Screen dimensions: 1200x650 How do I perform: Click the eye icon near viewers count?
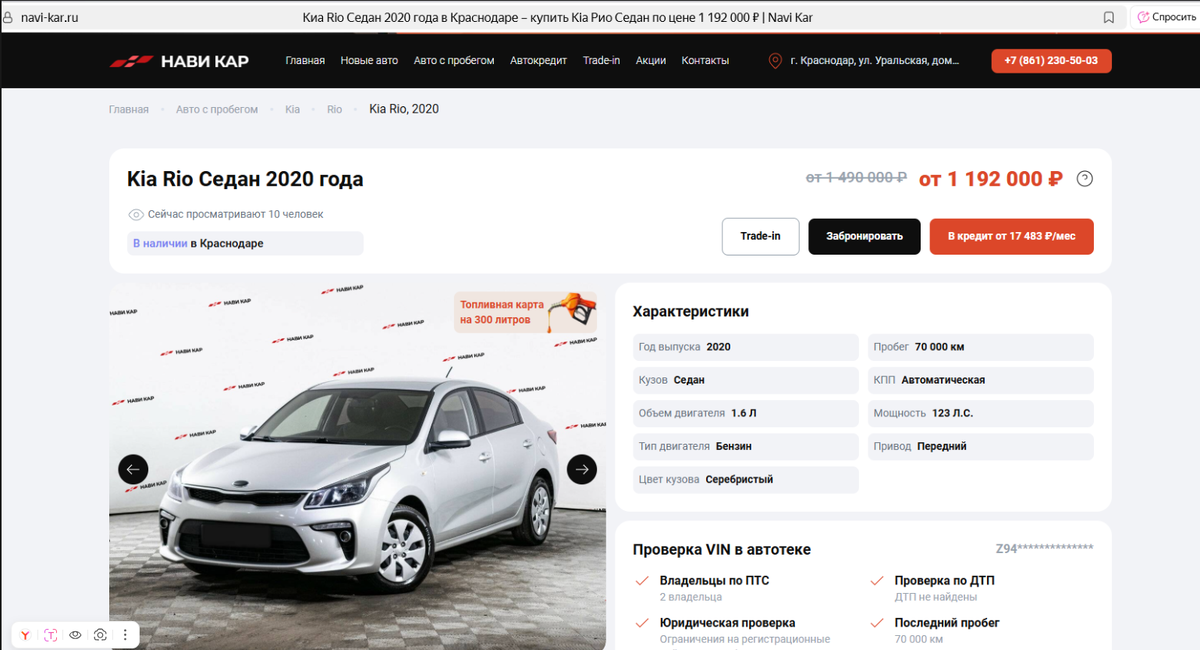(x=136, y=215)
